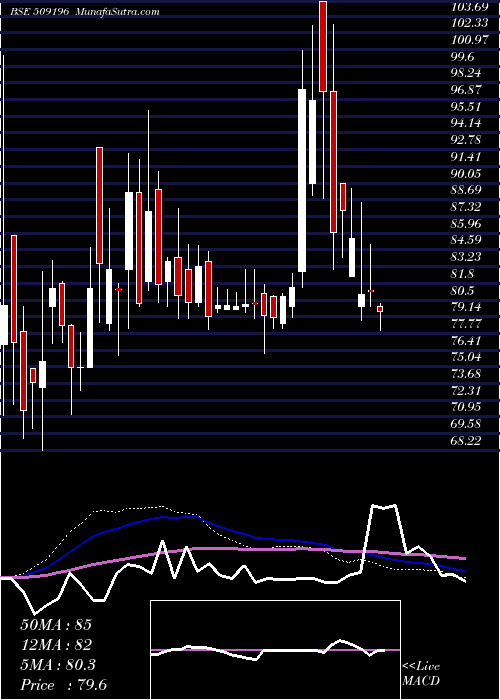Screen dimensions: 500x700
Task: Click the 72.31 price axis label
Action: 466,390
